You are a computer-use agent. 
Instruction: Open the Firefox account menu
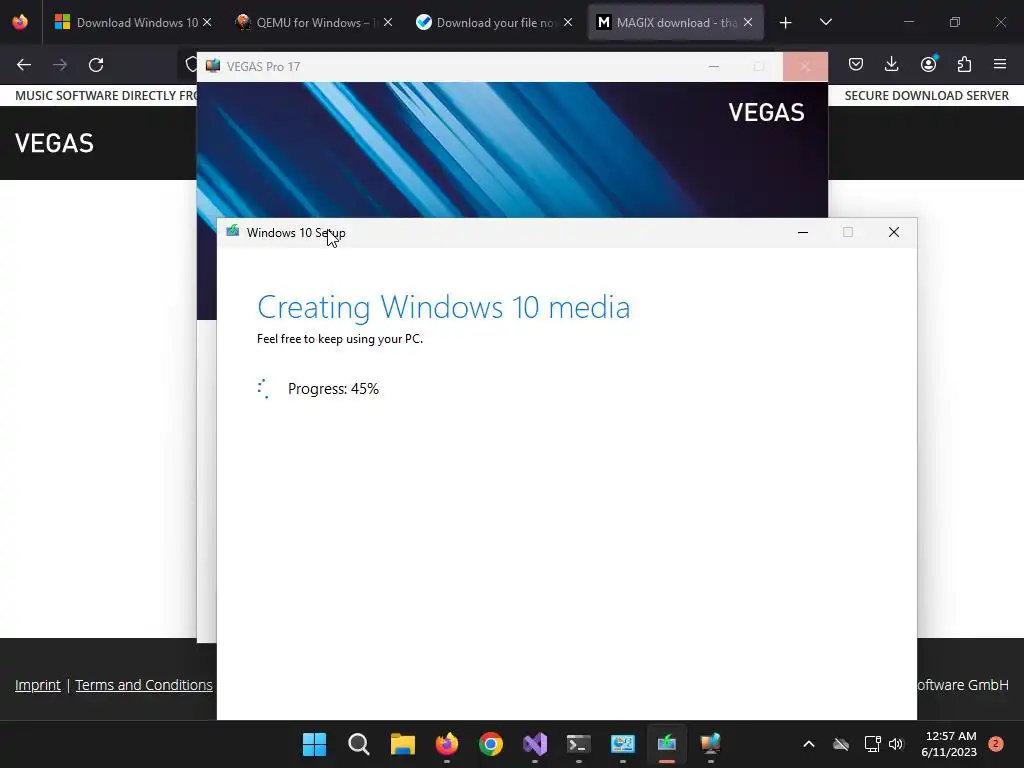coord(928,64)
